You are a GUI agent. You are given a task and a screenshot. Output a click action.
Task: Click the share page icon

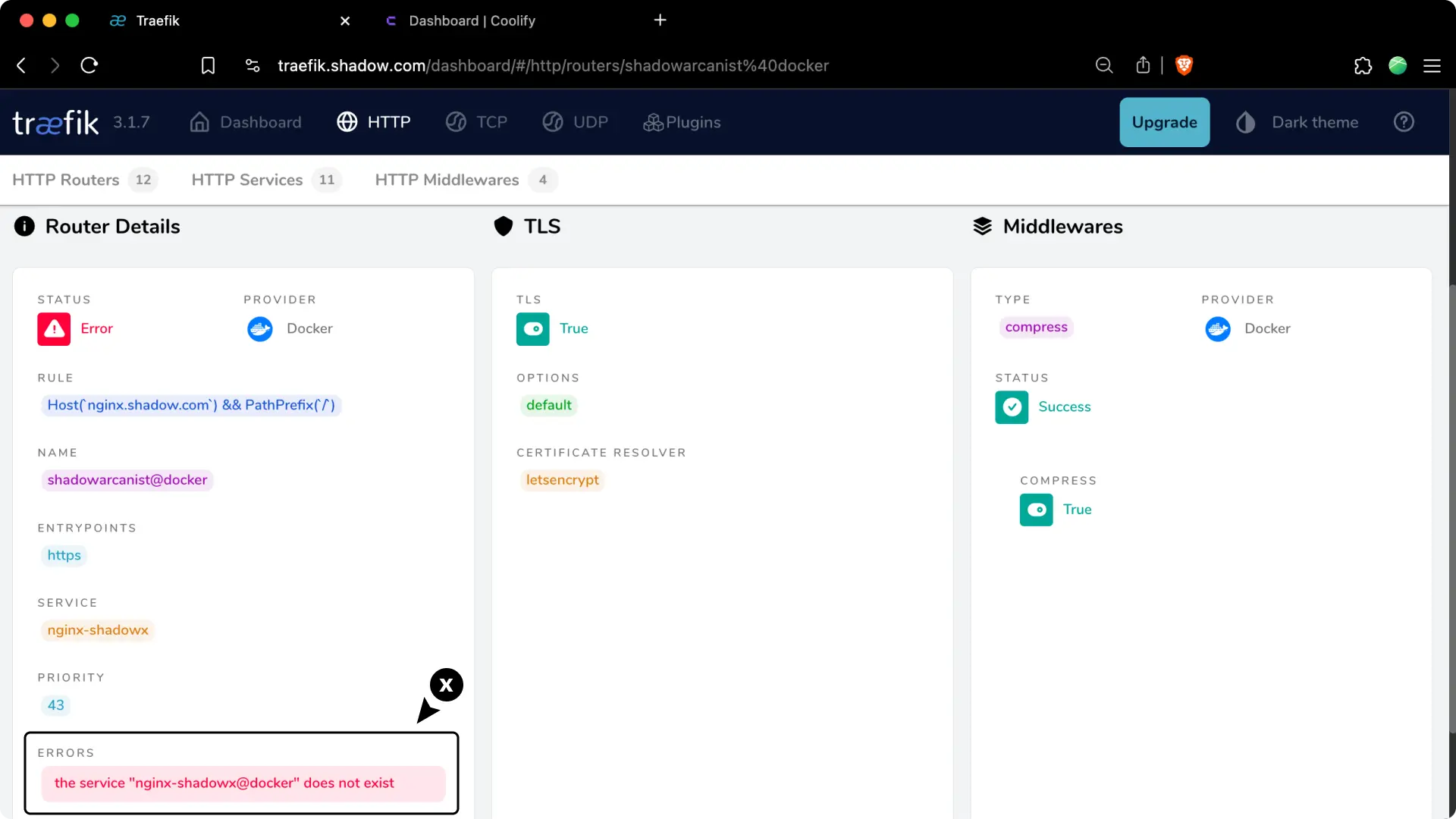coord(1143,65)
